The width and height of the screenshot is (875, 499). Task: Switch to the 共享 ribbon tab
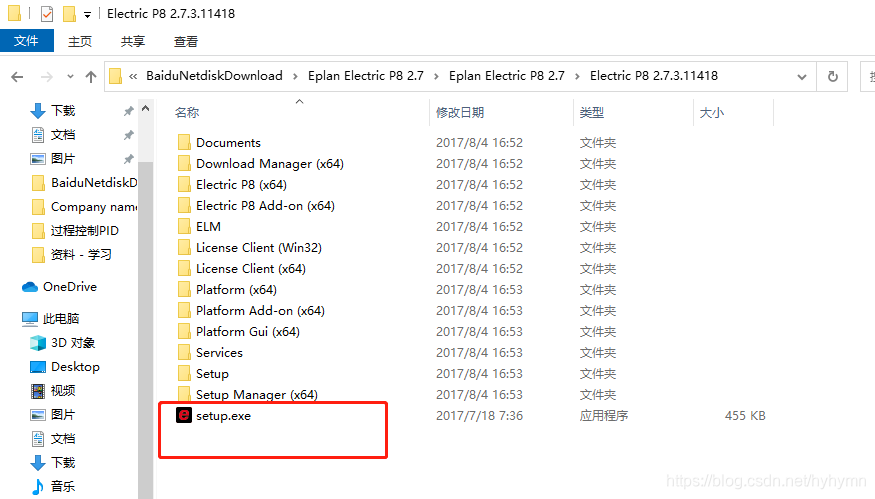133,41
